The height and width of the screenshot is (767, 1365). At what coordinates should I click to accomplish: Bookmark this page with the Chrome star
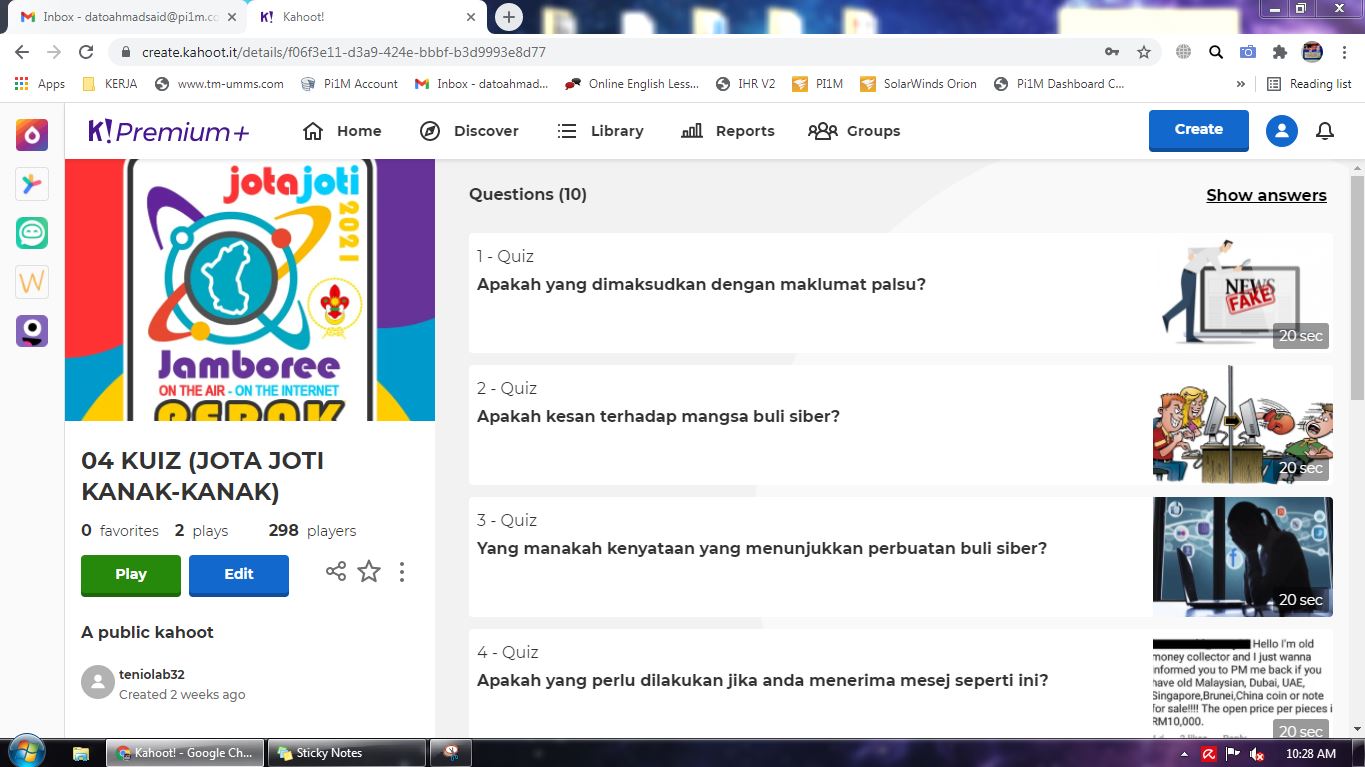pyautogui.click(x=1144, y=52)
